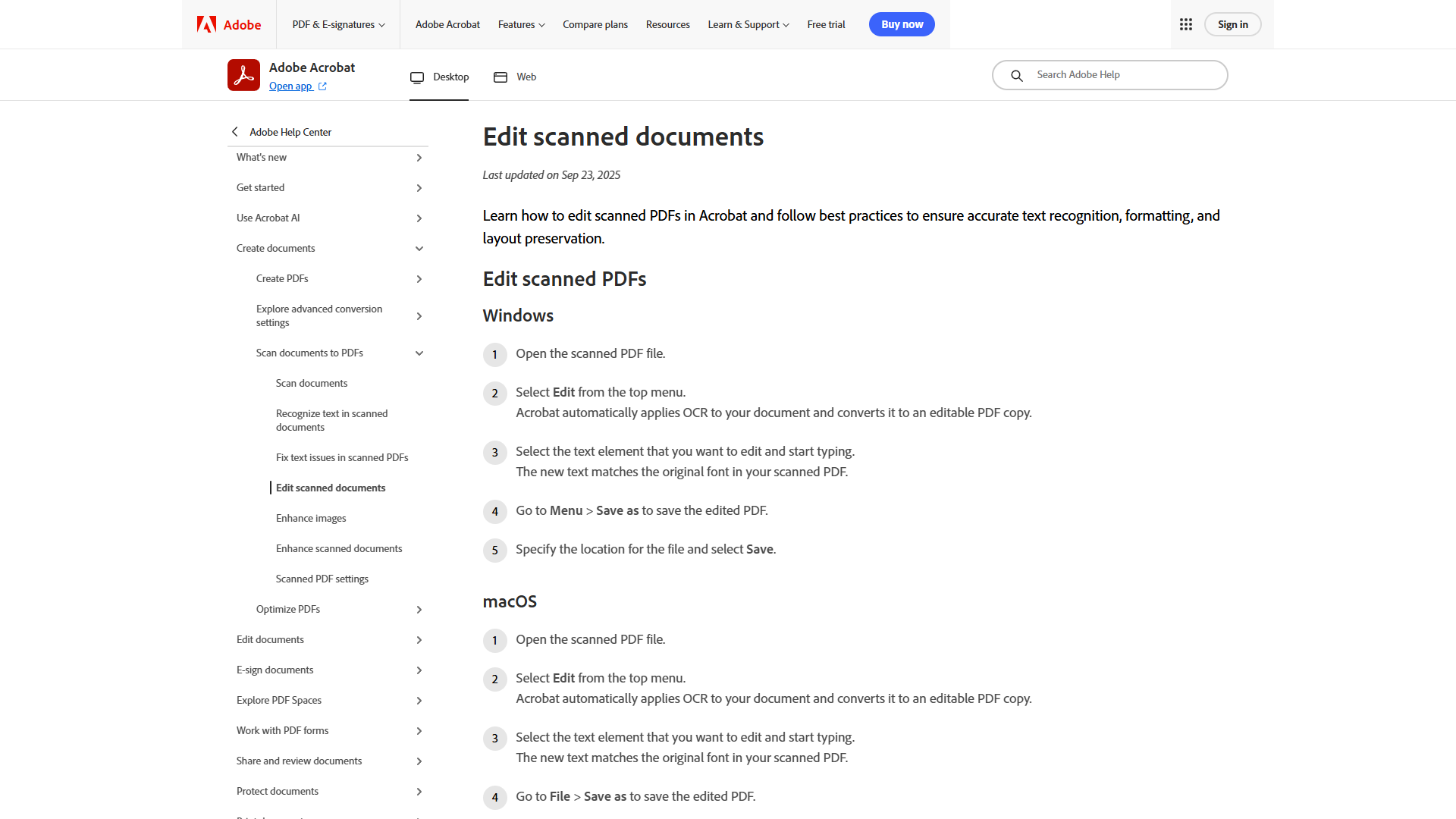Image resolution: width=1456 pixels, height=819 pixels.
Task: Click the search magnifier icon
Action: pyautogui.click(x=1016, y=75)
